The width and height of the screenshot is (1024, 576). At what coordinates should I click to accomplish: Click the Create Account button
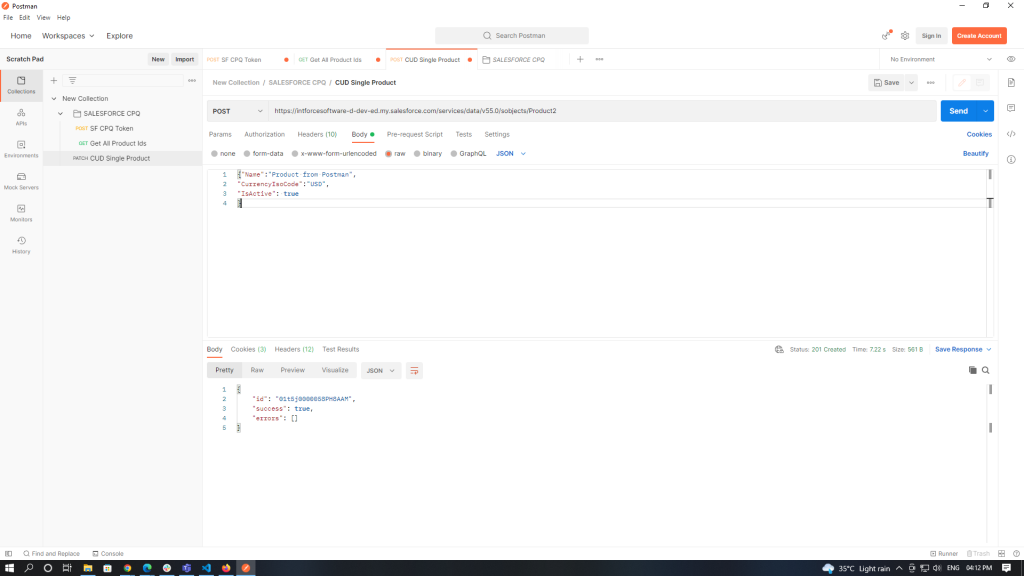click(979, 36)
